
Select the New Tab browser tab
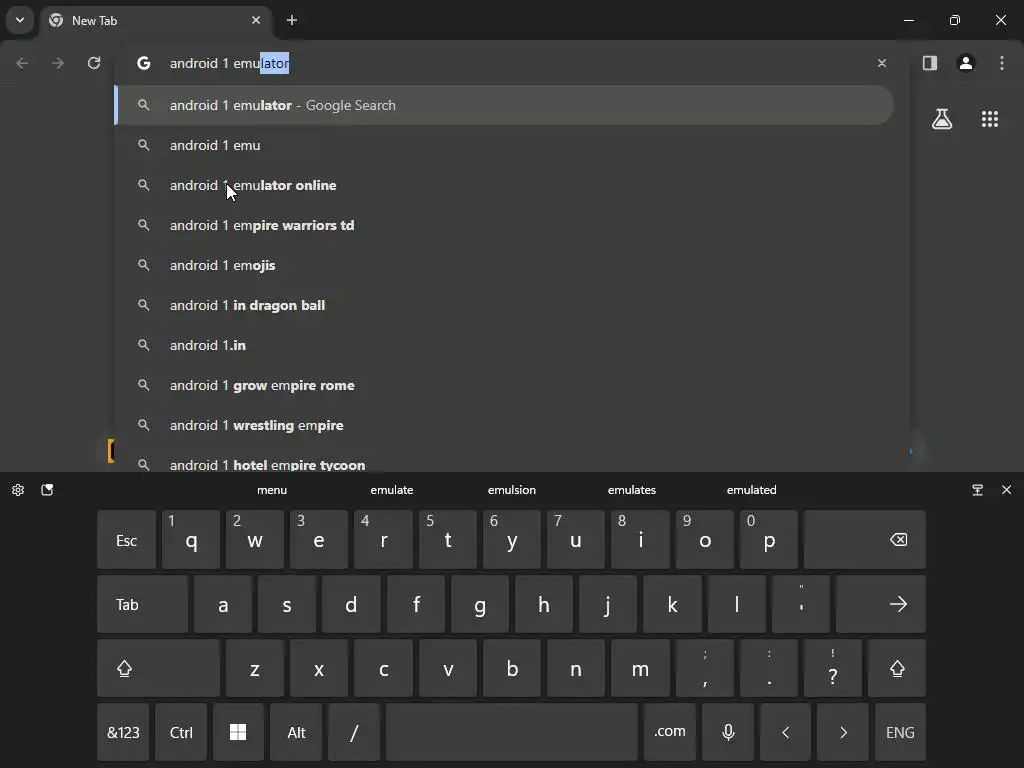(155, 20)
